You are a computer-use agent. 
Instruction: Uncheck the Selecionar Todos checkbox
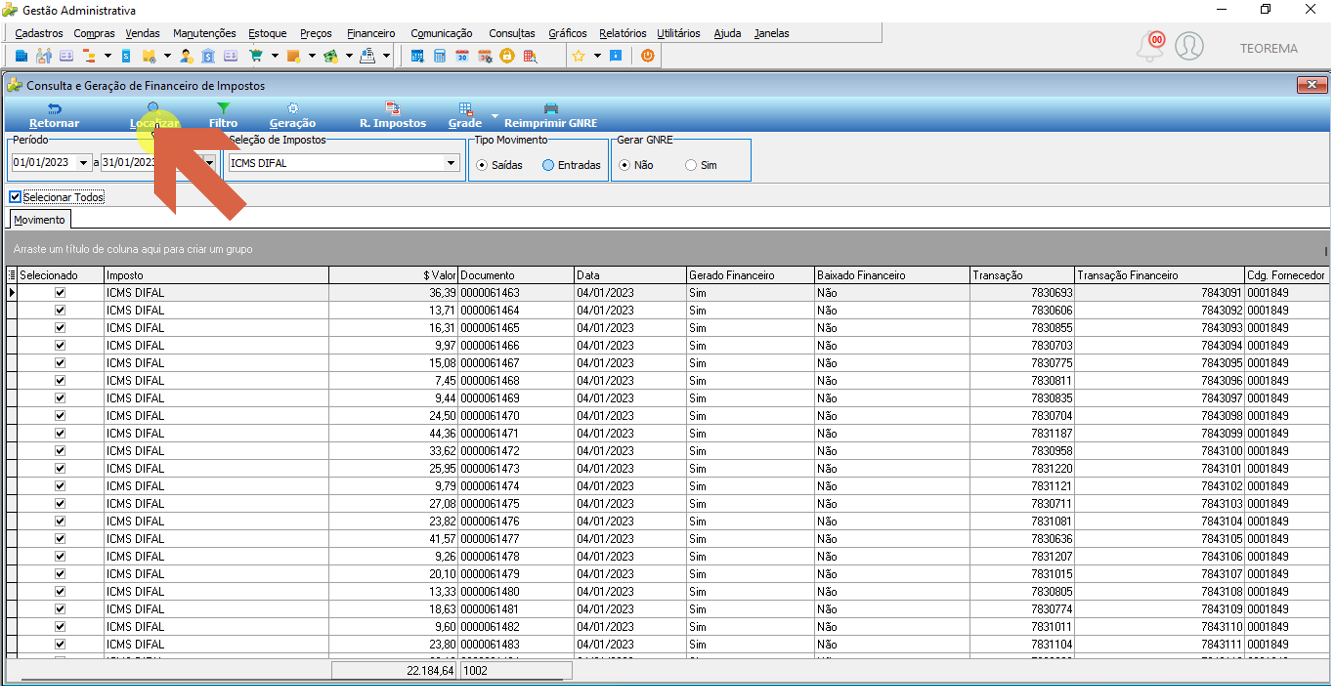(15, 197)
